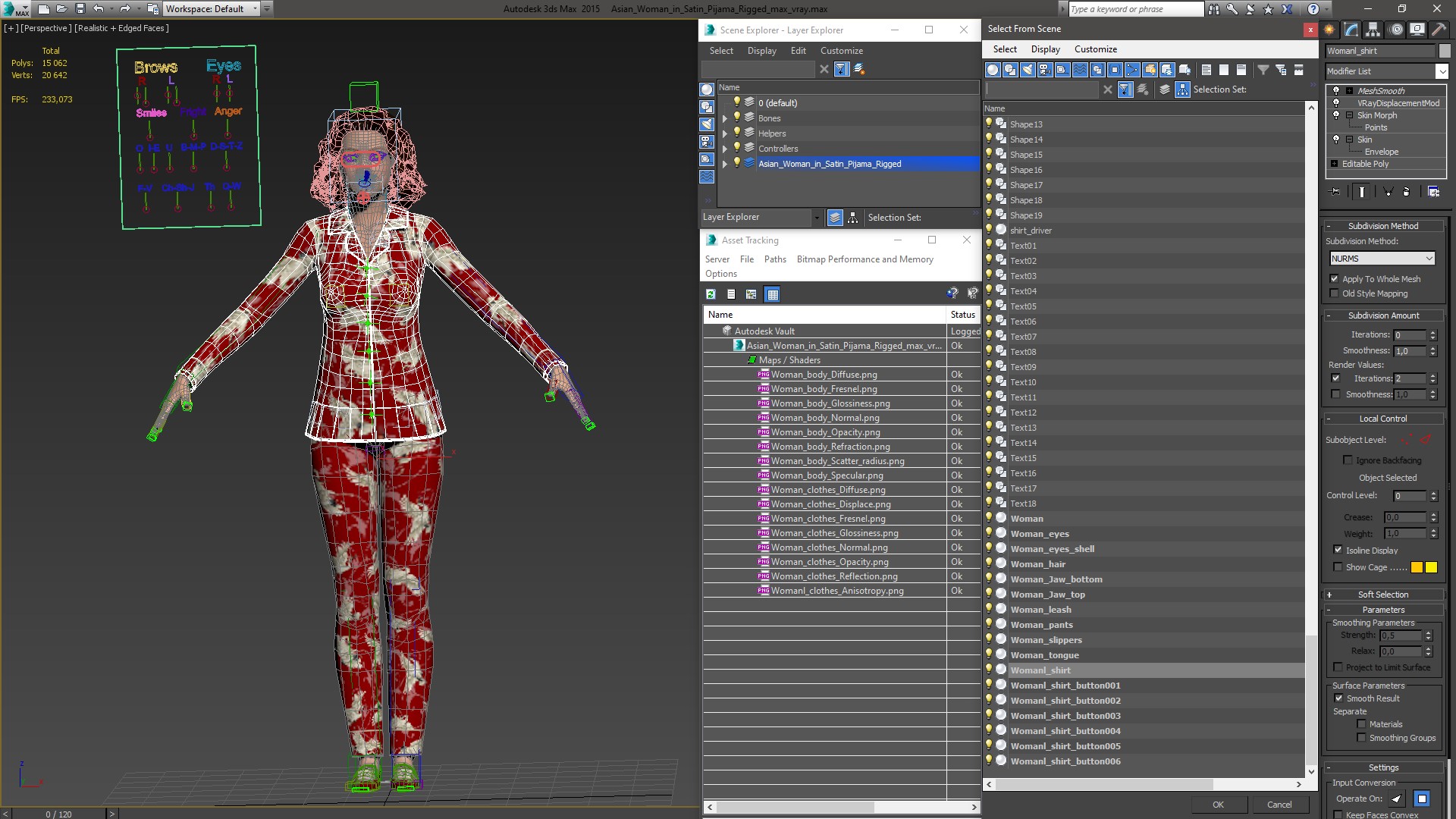Click the favorites star icon in title bar
Image resolution: width=1456 pixels, height=819 pixels.
pyautogui.click(x=1268, y=9)
